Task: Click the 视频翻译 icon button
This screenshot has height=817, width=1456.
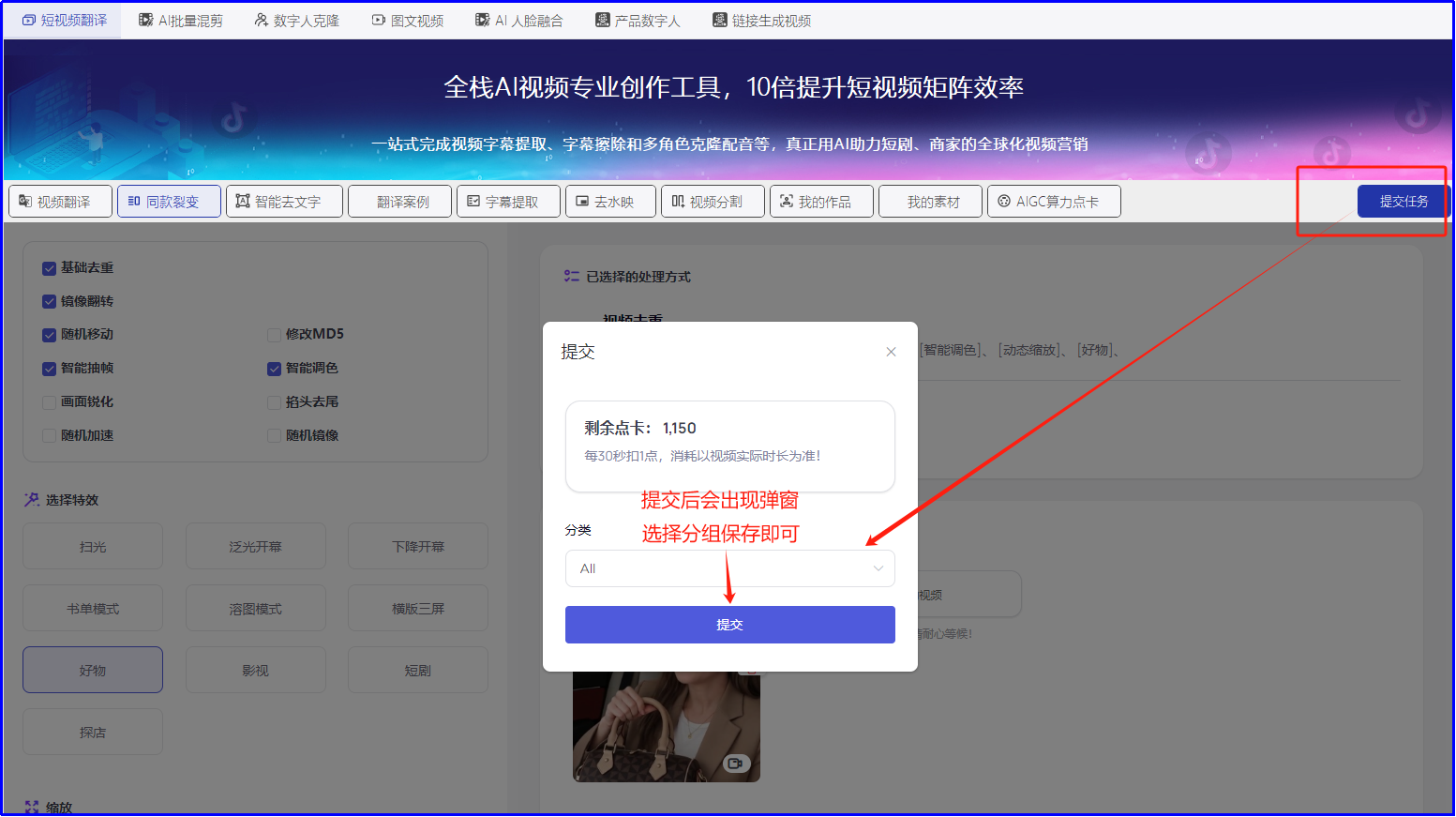Action: point(60,202)
